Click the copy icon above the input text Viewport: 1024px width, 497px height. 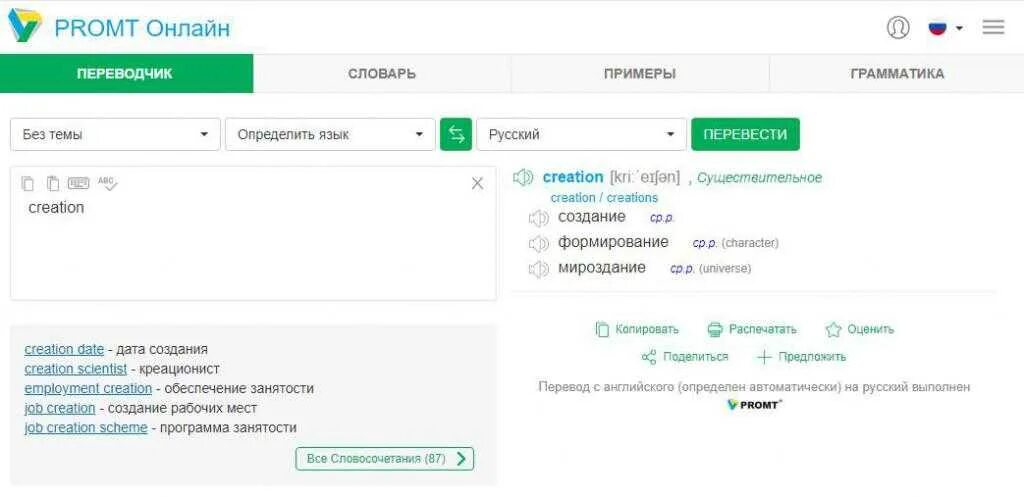coord(27,184)
